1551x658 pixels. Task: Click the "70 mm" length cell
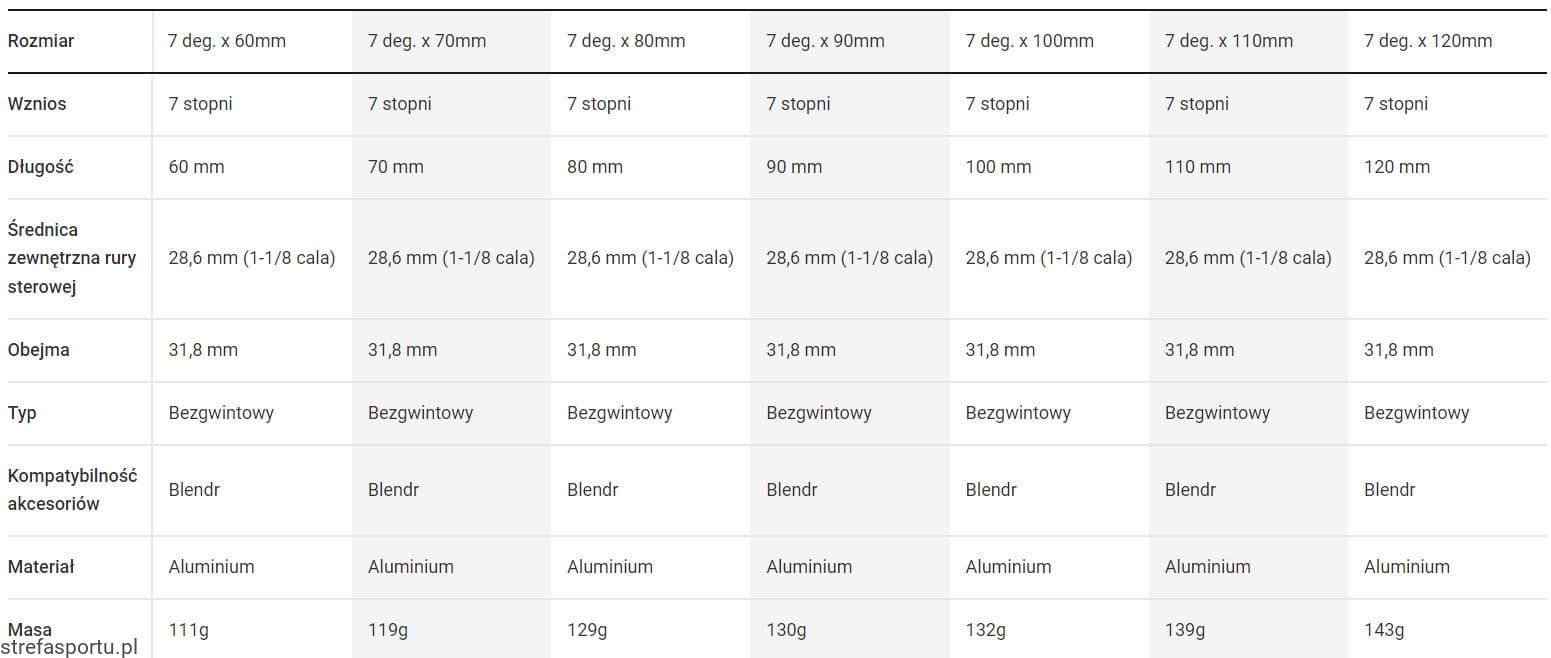(396, 167)
